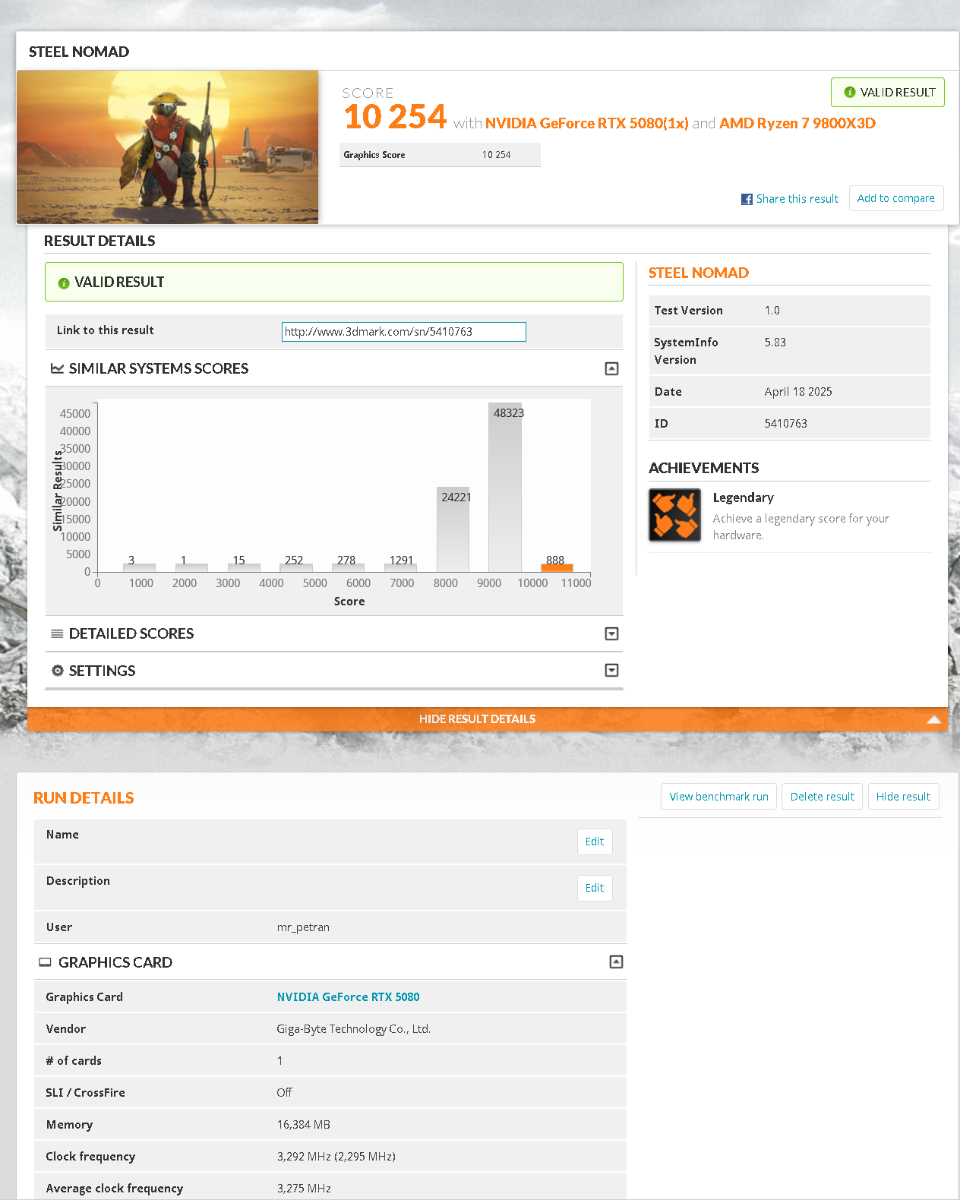Click the monitor icon beside Graphics Card heading
Image resolution: width=960 pixels, height=1200 pixels.
click(45, 962)
